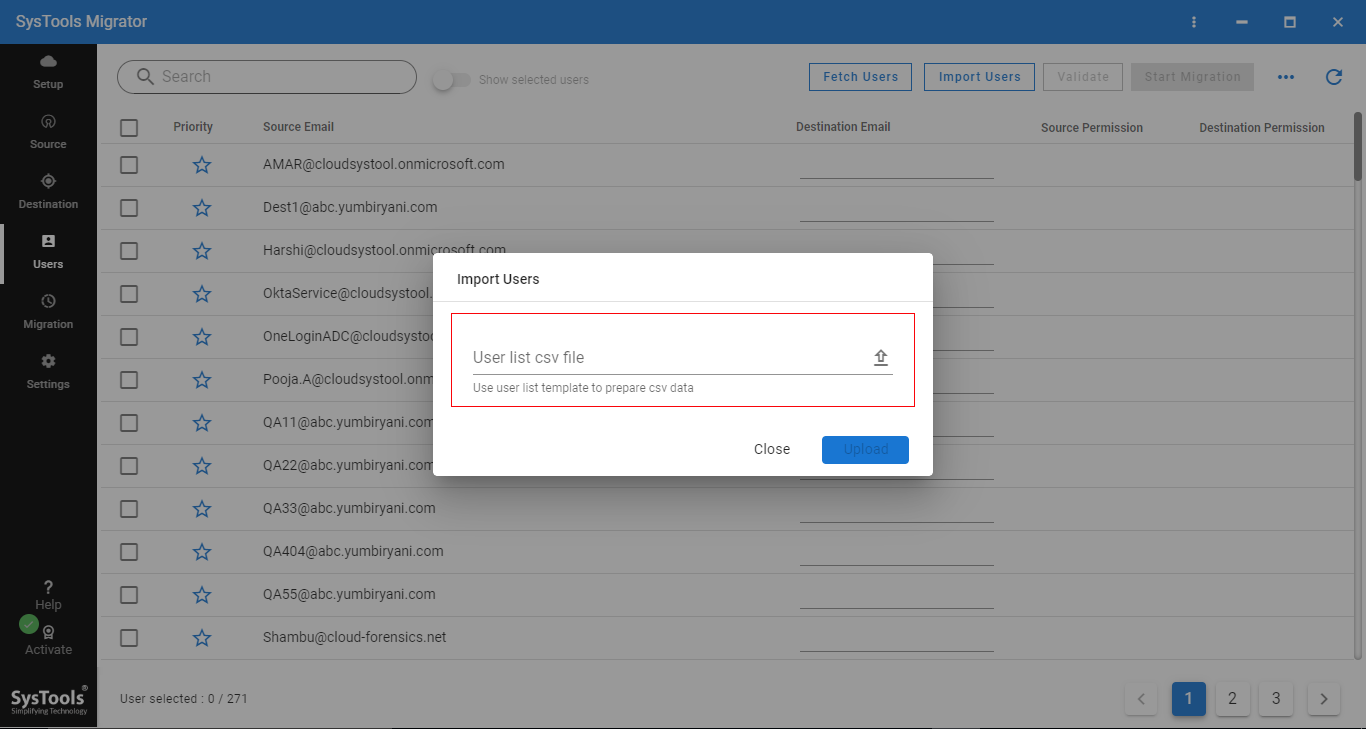
Task: Open the Settings panel
Action: click(x=47, y=370)
